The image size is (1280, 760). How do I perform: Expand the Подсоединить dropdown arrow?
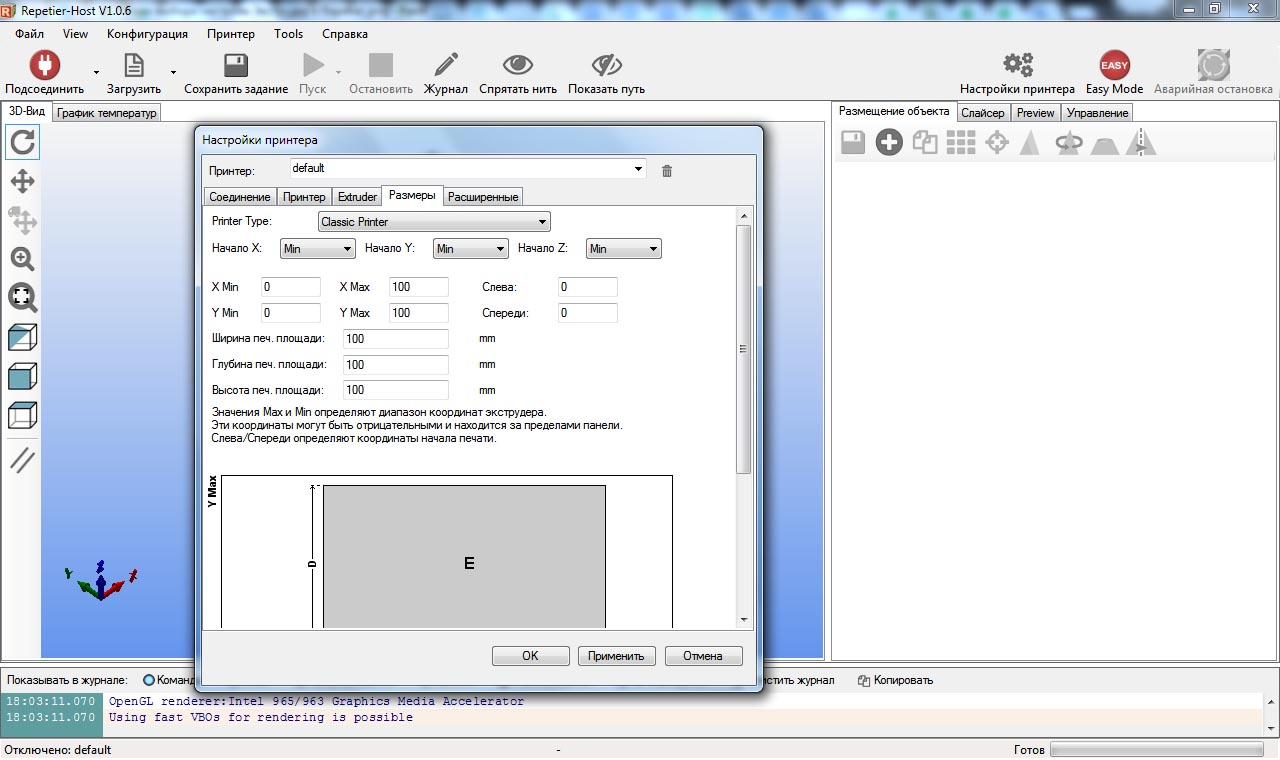pos(96,72)
